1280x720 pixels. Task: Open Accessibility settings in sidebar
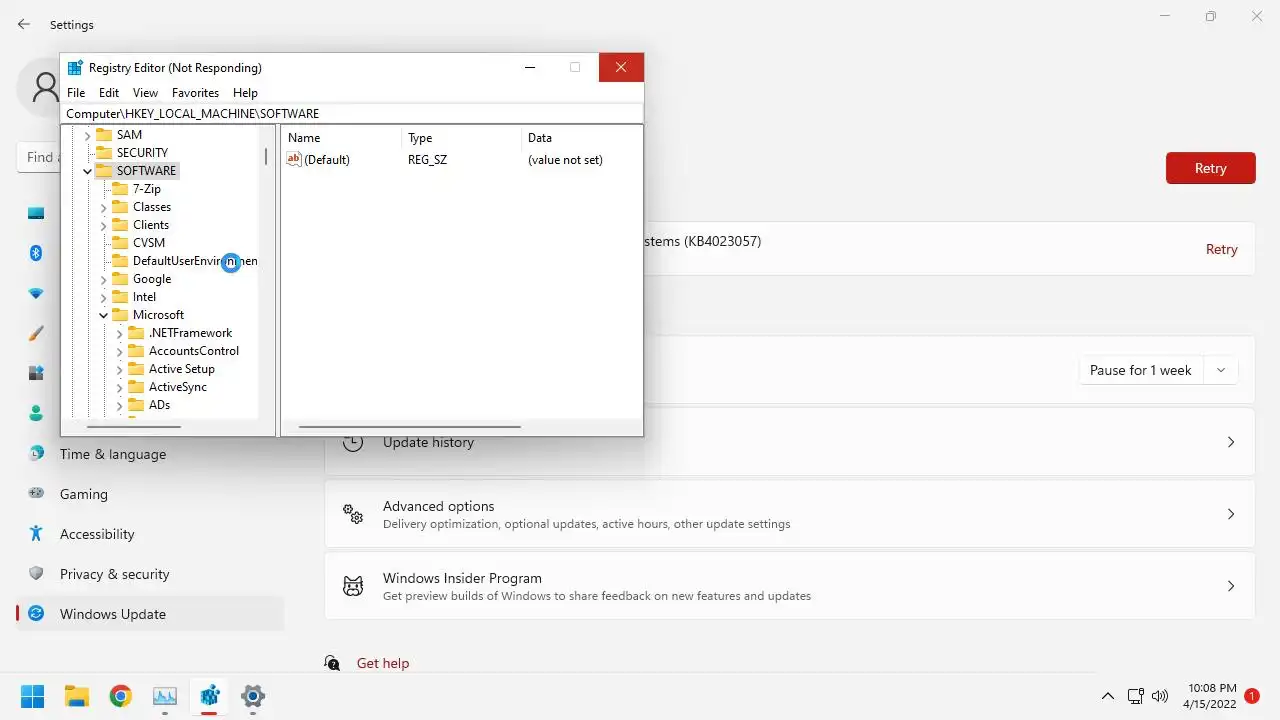pos(150,534)
